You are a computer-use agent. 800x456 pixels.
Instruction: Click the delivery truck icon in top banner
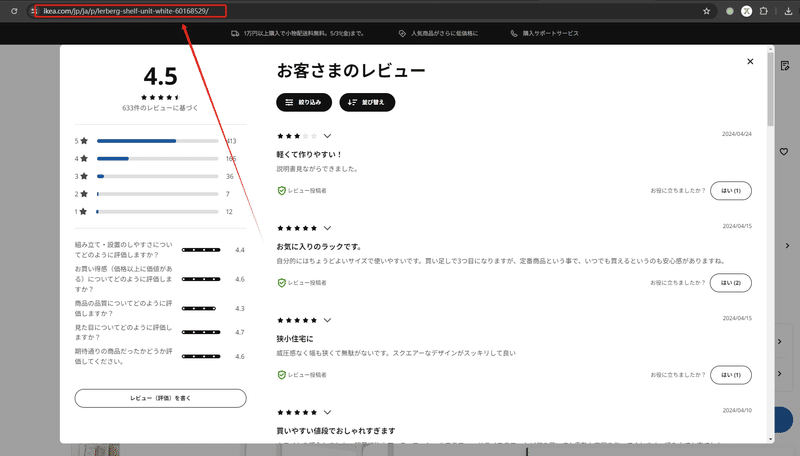click(235, 33)
